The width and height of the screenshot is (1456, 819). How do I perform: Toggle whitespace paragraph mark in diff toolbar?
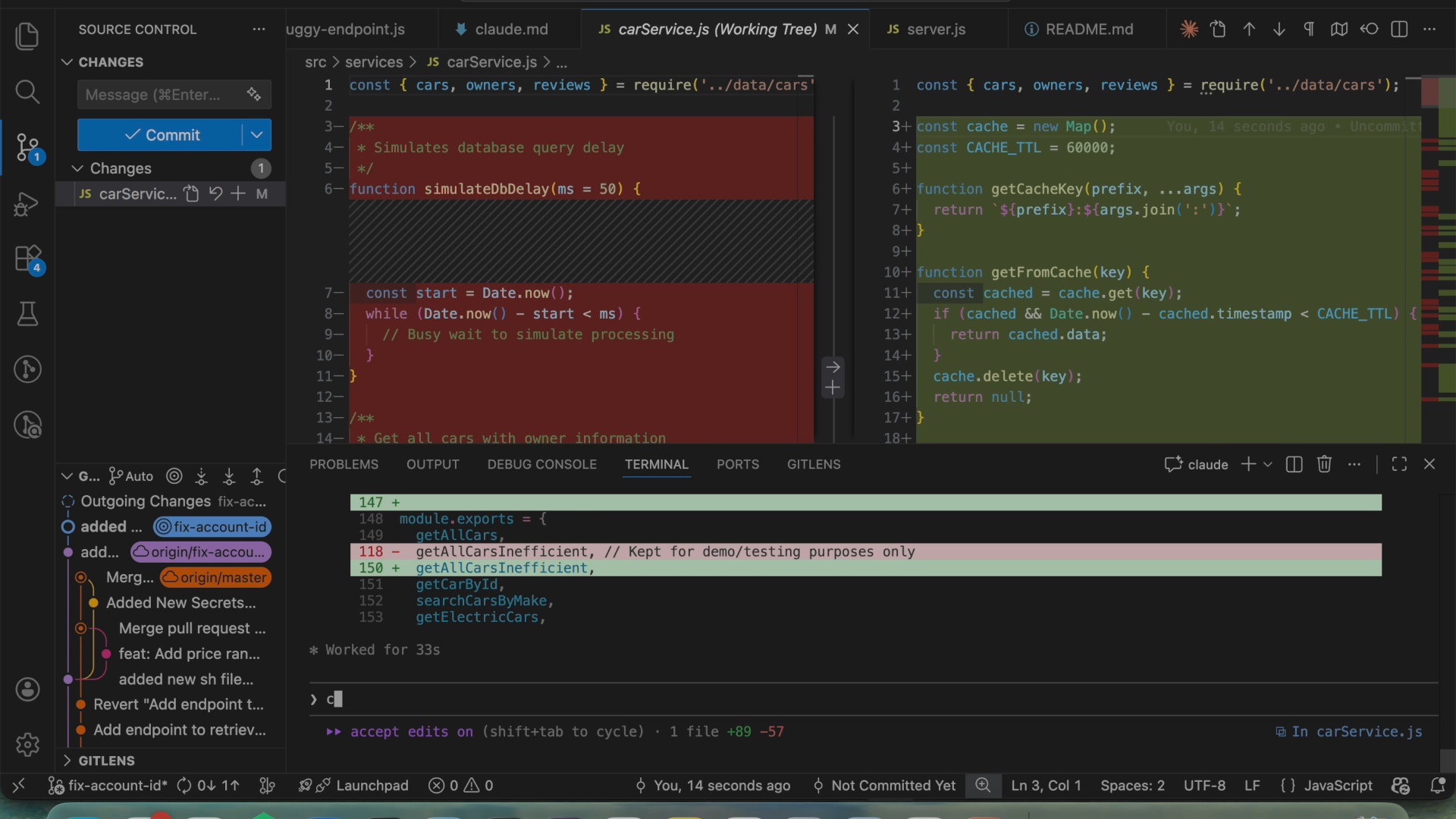(x=1309, y=30)
